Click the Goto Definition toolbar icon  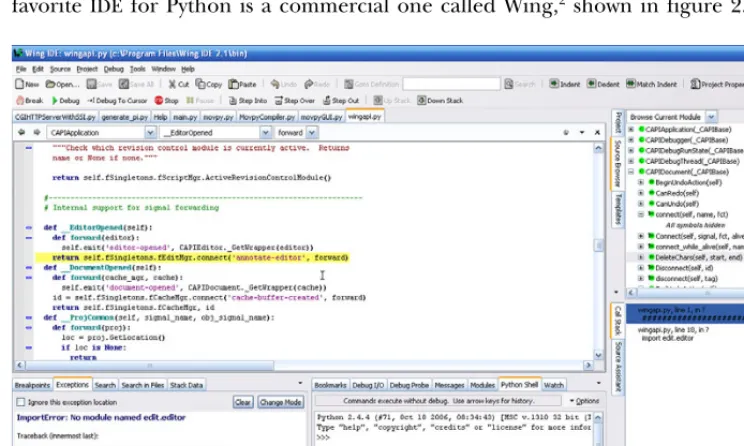tap(349, 84)
